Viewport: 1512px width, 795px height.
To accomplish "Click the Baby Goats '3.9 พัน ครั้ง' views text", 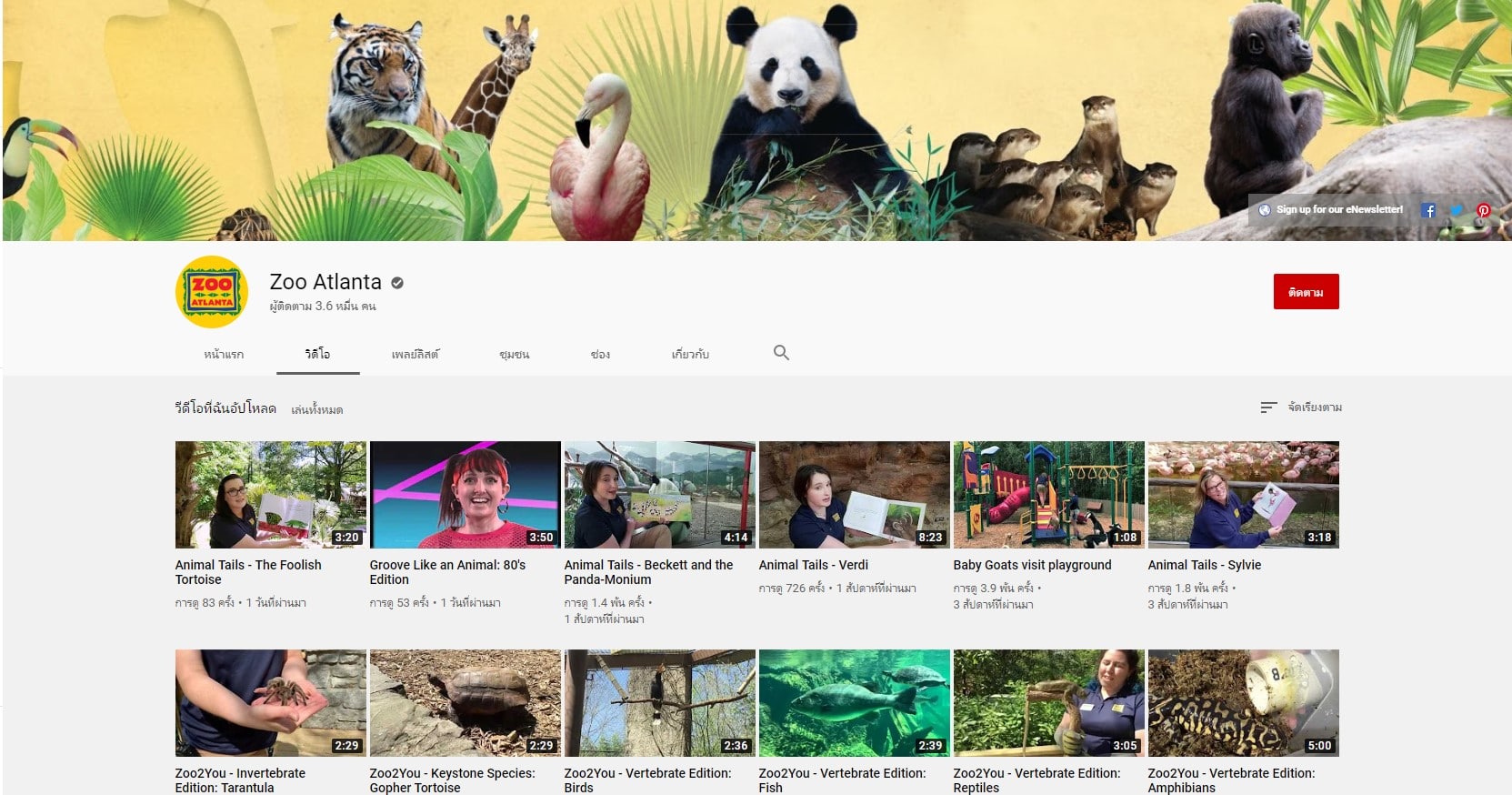I will click(994, 589).
